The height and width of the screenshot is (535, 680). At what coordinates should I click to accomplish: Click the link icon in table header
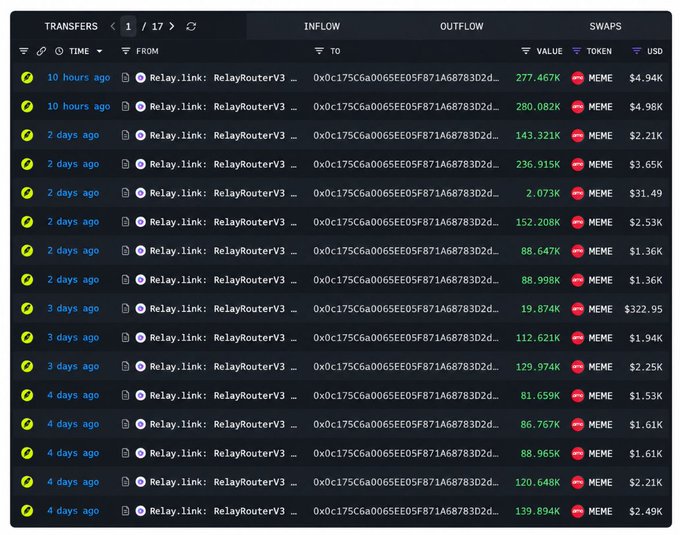pyautogui.click(x=41, y=51)
